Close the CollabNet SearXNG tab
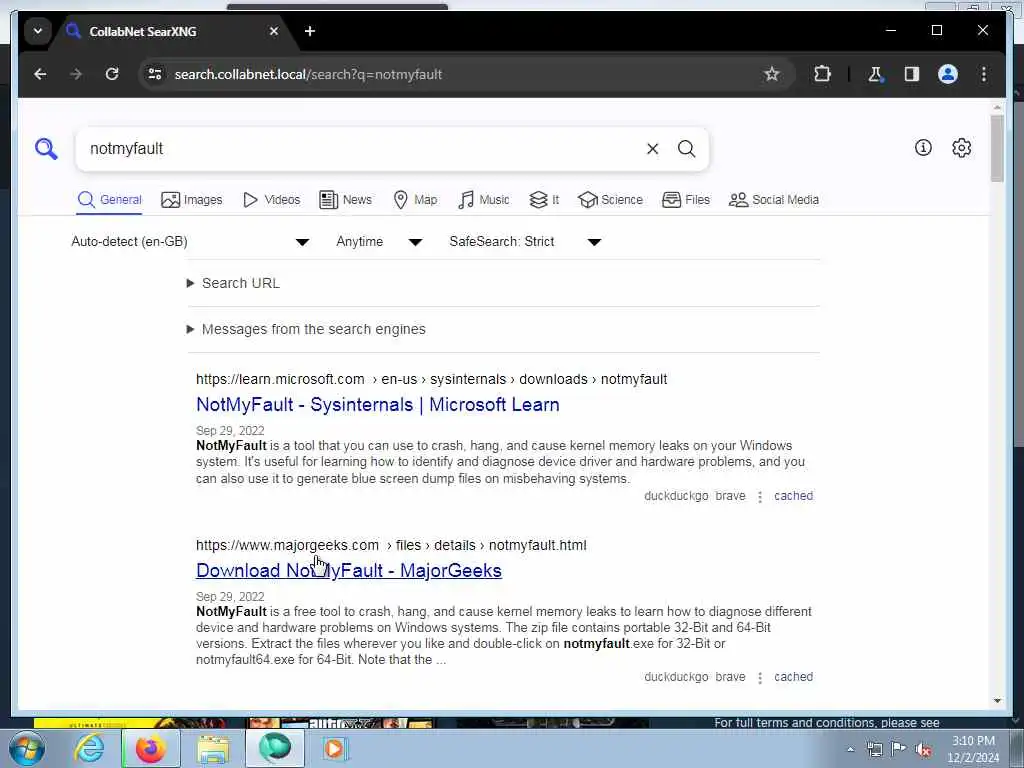Screen dimensions: 1024x768 tap(274, 31)
